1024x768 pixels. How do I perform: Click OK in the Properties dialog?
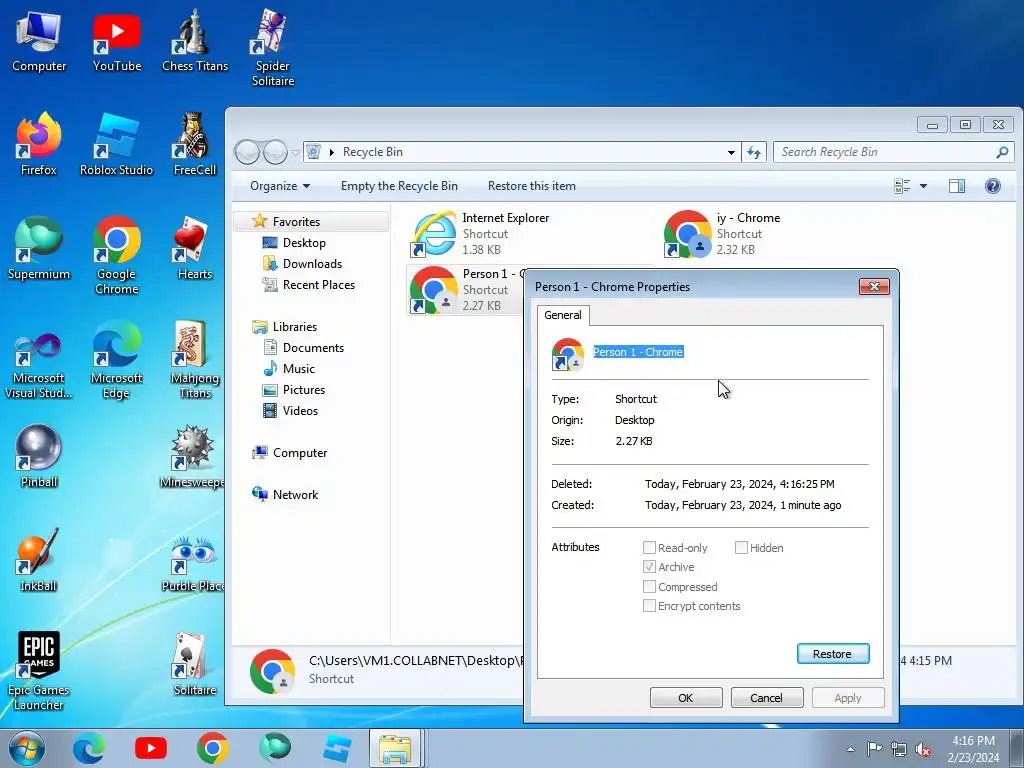pyautogui.click(x=686, y=697)
